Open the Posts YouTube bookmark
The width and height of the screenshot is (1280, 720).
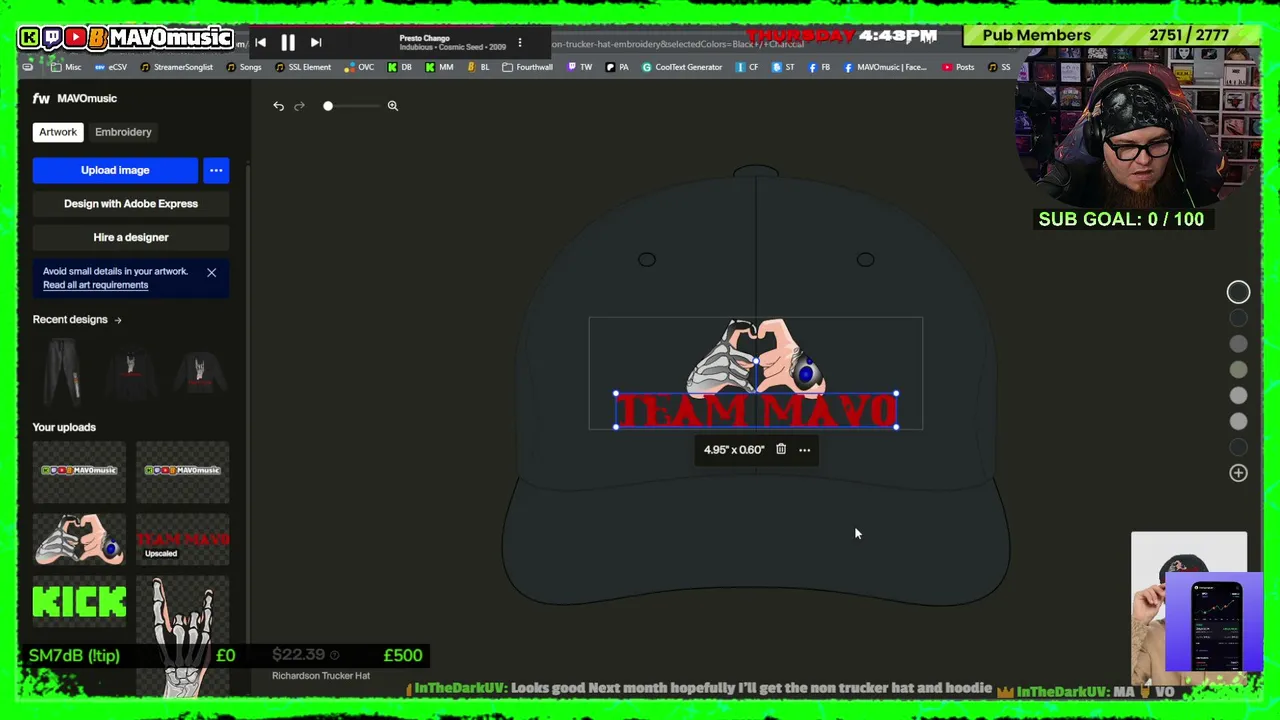[x=958, y=67]
